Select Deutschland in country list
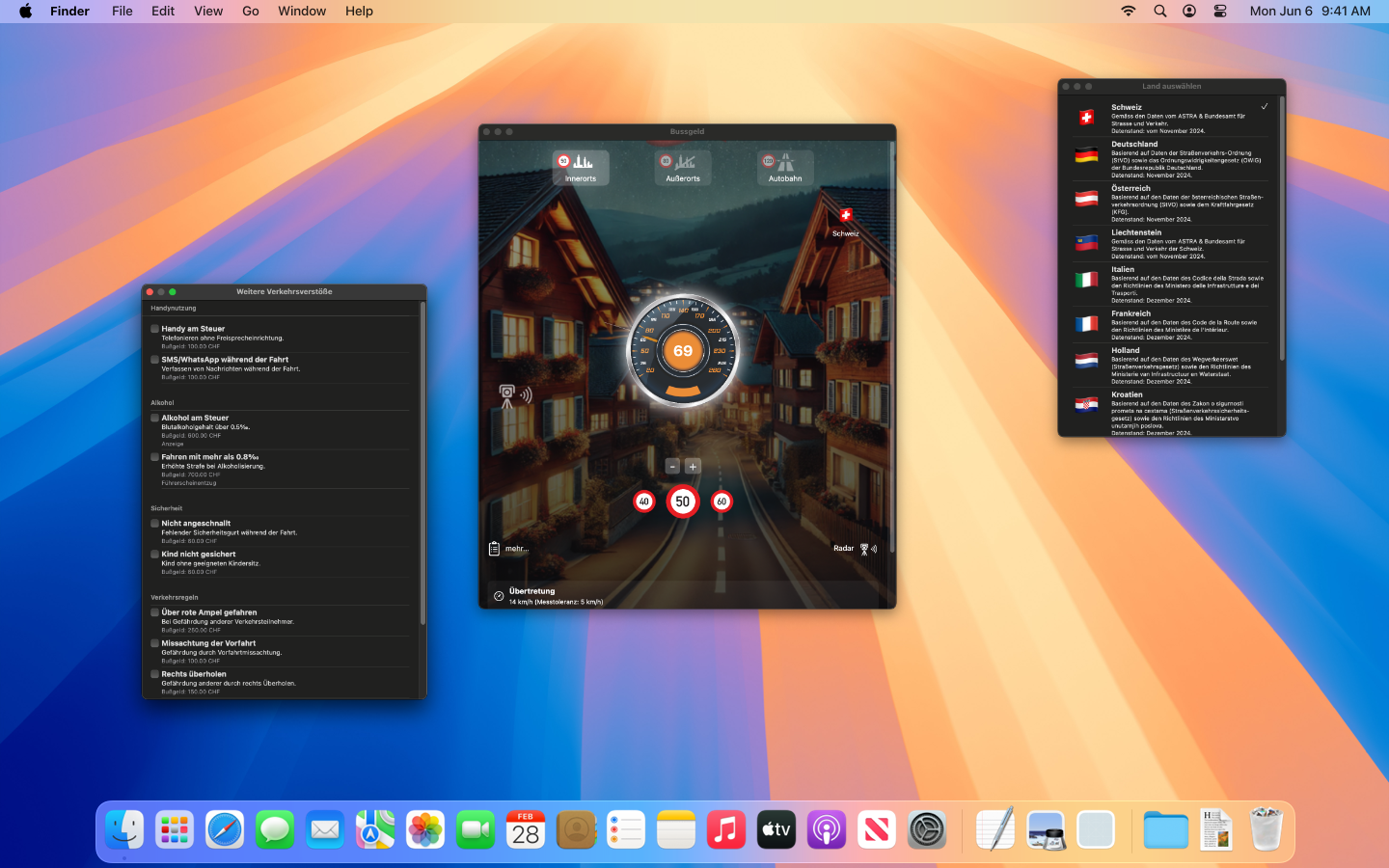 click(x=1171, y=159)
